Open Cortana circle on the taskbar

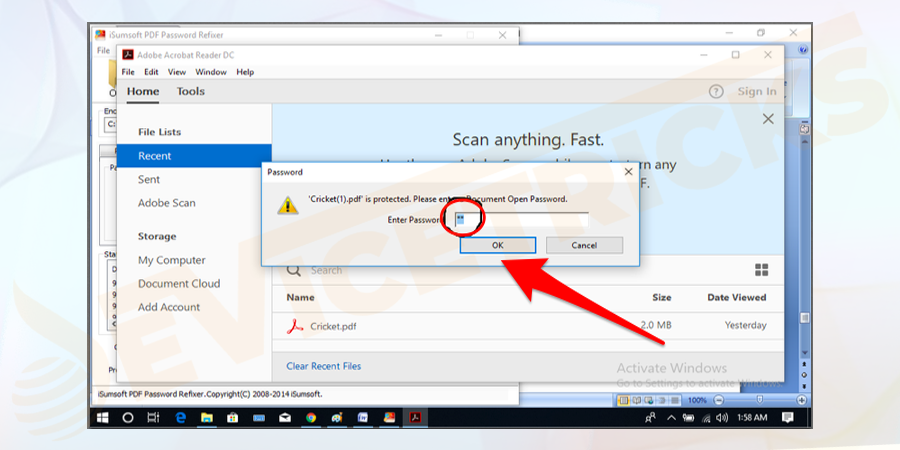pos(129,418)
